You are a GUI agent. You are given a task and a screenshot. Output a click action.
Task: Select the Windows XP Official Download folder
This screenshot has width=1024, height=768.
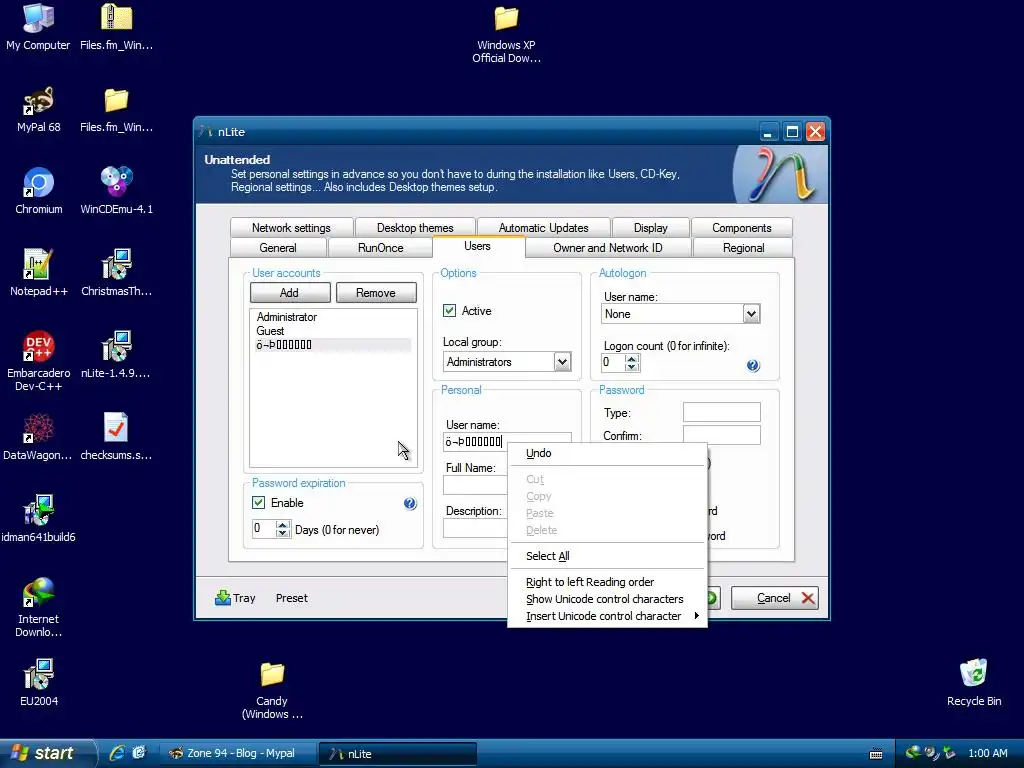(x=506, y=34)
